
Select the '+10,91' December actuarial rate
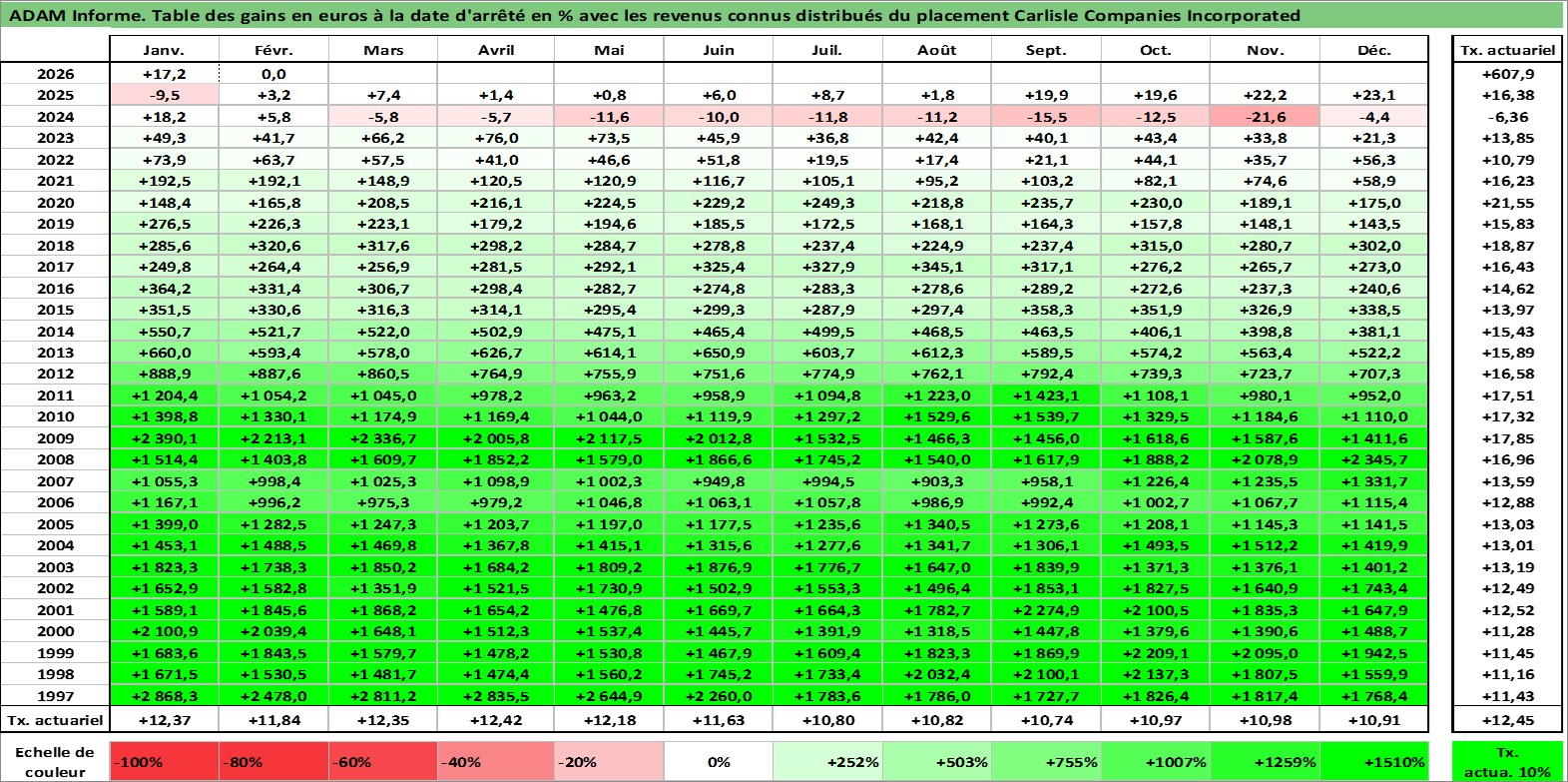[1374, 720]
